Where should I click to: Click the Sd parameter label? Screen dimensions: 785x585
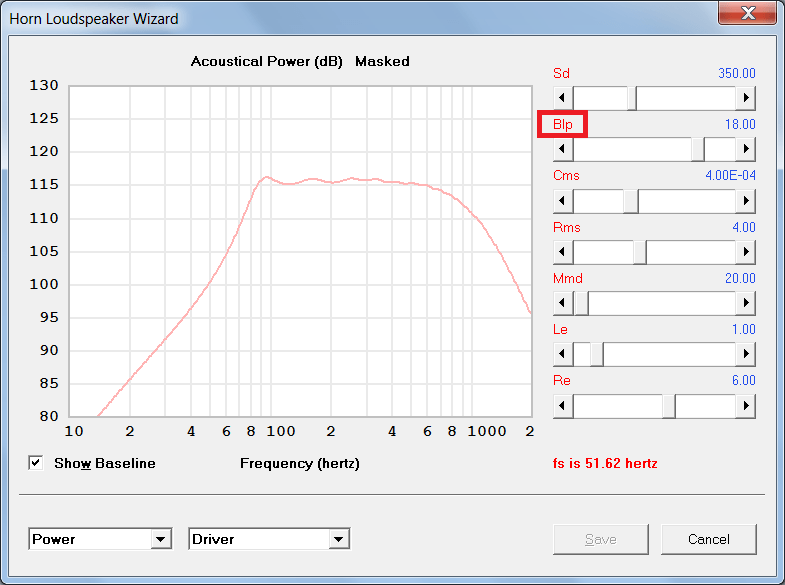(x=561, y=73)
